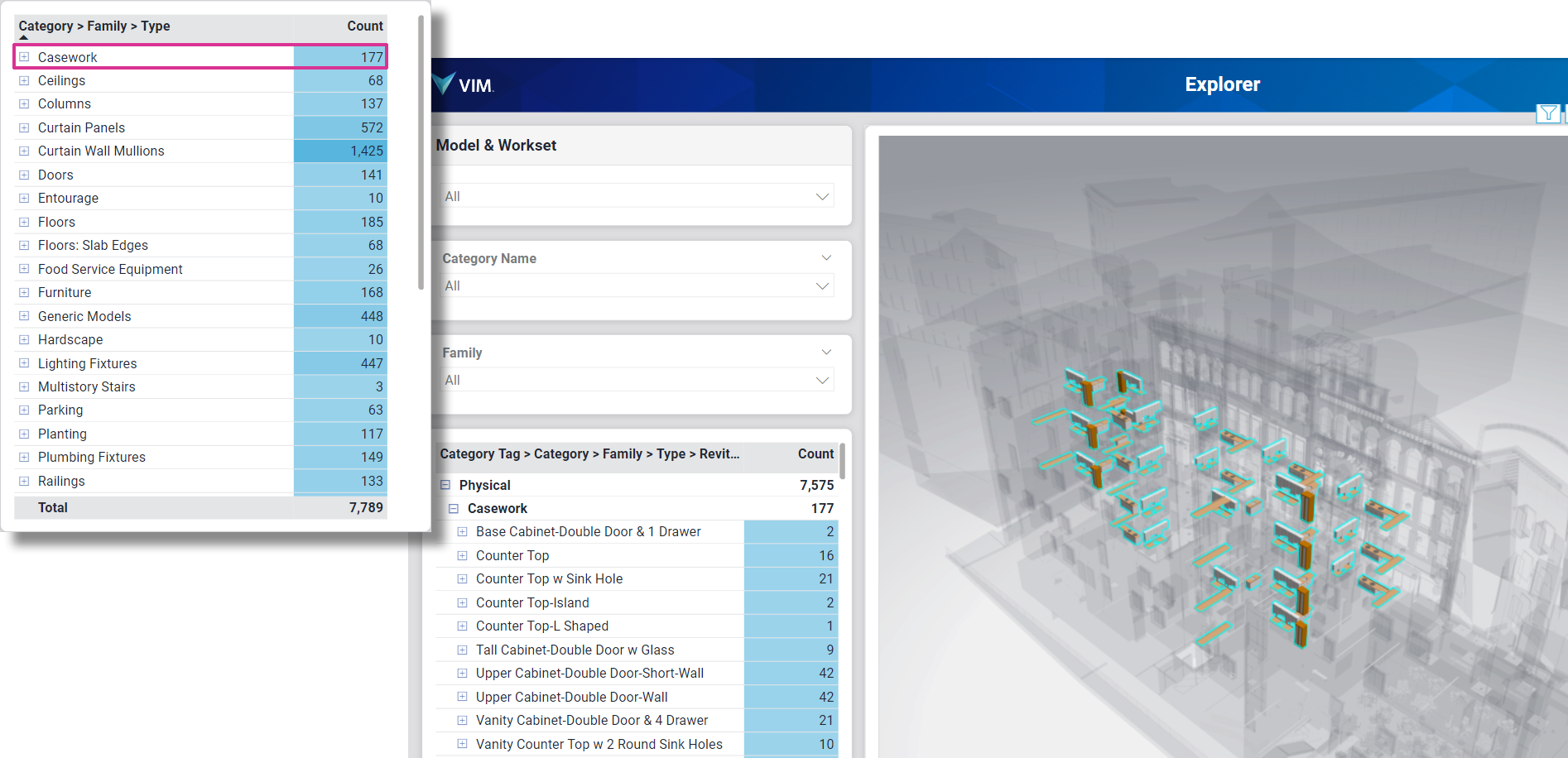This screenshot has width=1568, height=758.
Task: Click the Total 7,789 value
Action: [x=366, y=507]
